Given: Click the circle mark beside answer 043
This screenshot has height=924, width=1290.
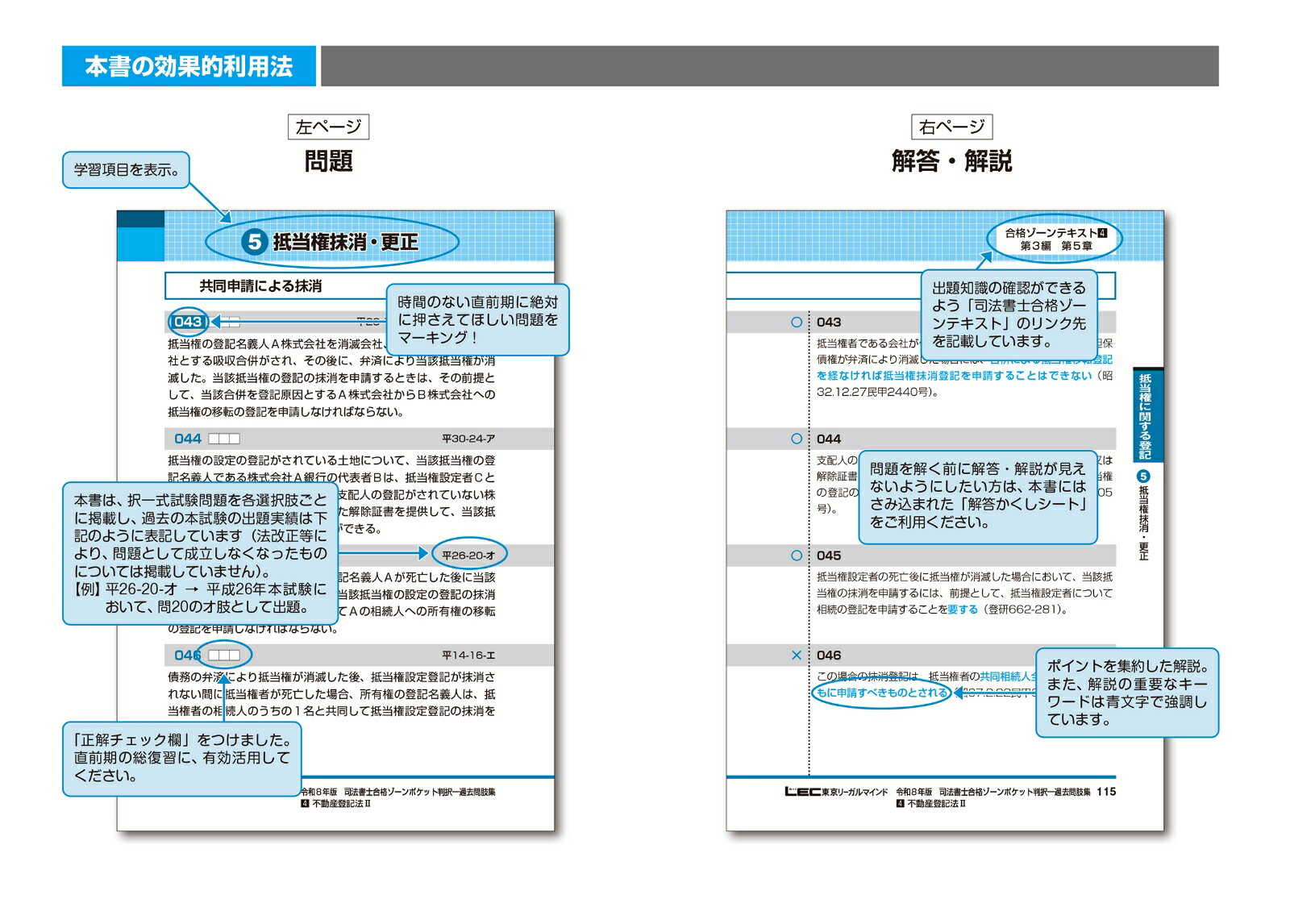Looking at the screenshot, I should [797, 322].
